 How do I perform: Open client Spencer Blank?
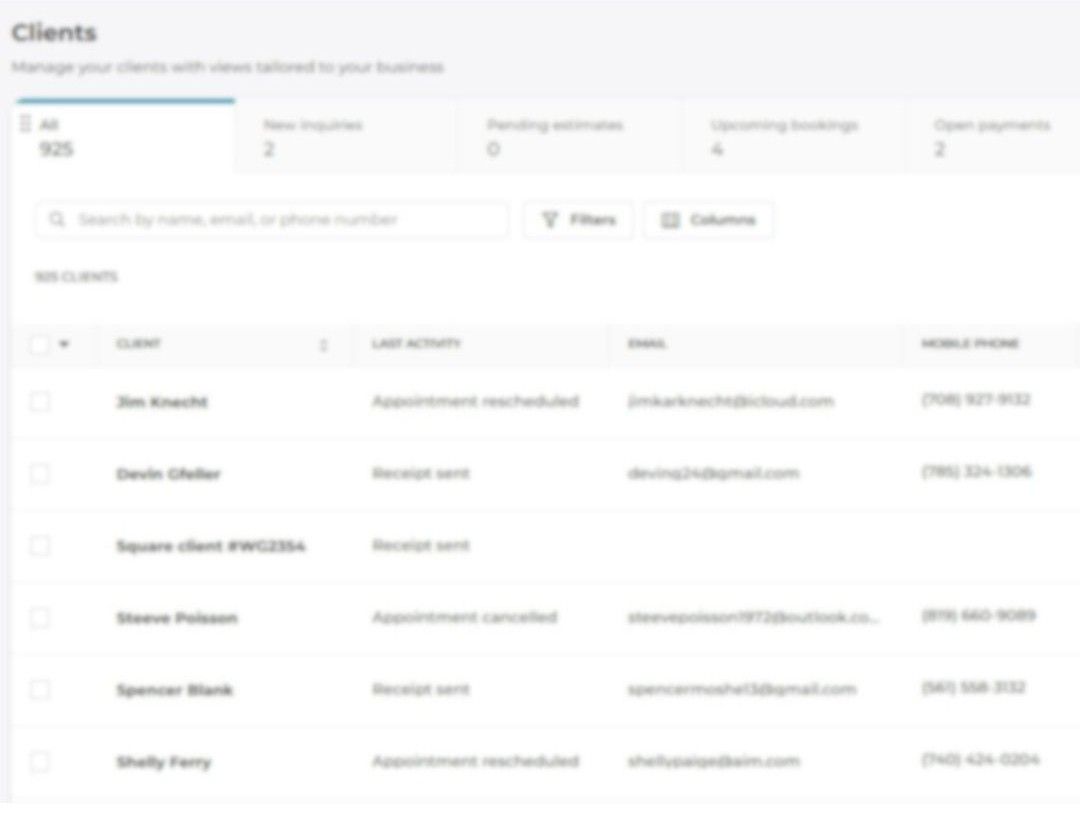pyautogui.click(x=174, y=690)
